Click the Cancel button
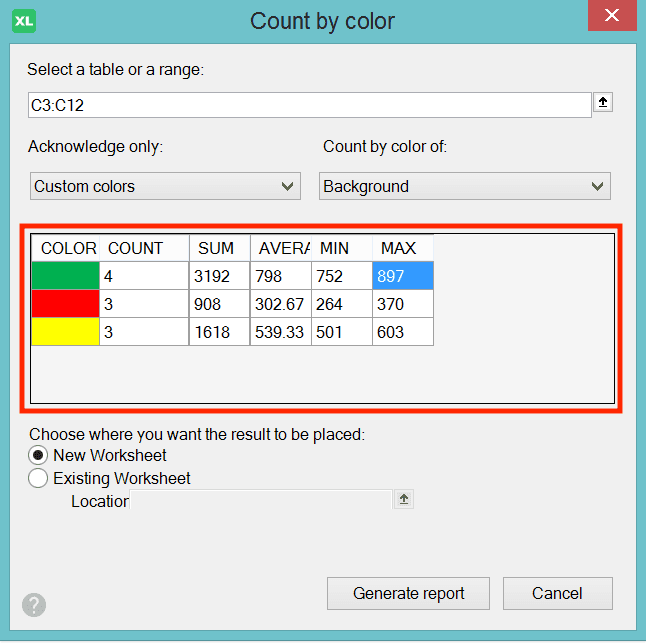646x643 pixels. click(x=557, y=593)
